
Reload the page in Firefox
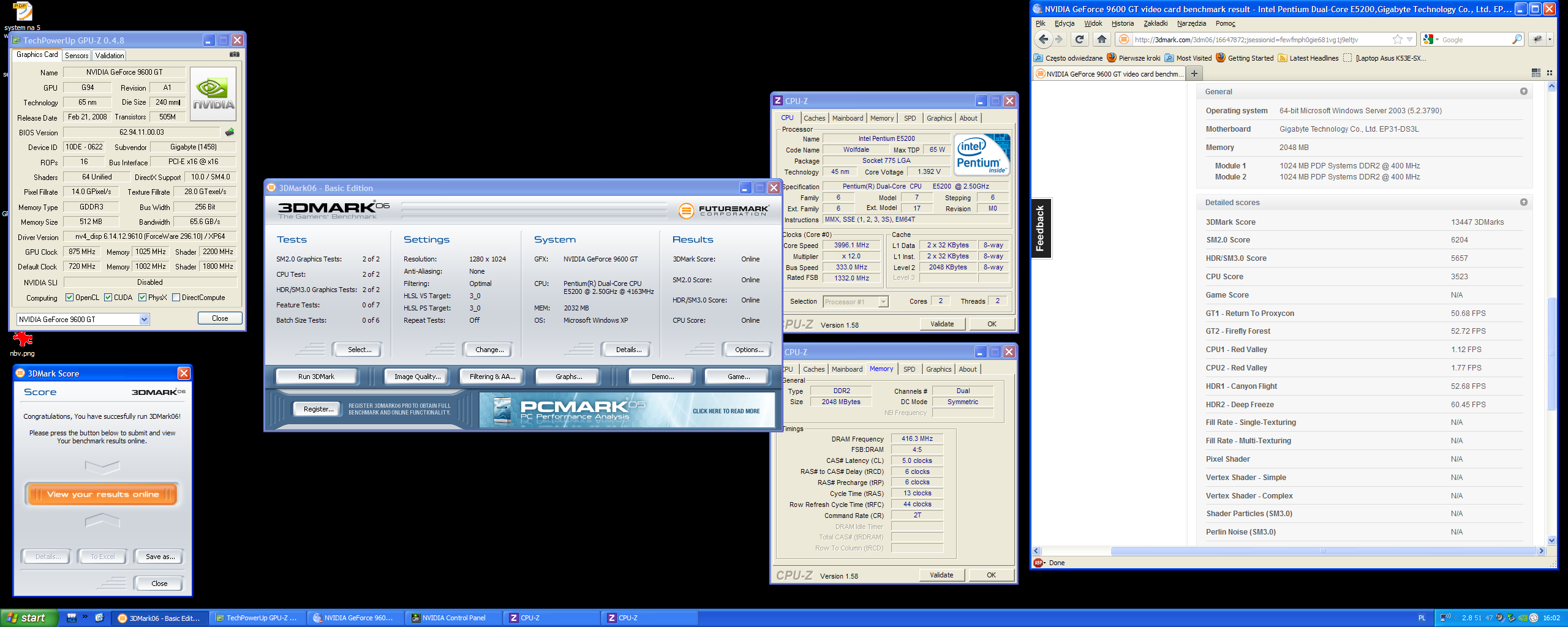pos(1080,39)
